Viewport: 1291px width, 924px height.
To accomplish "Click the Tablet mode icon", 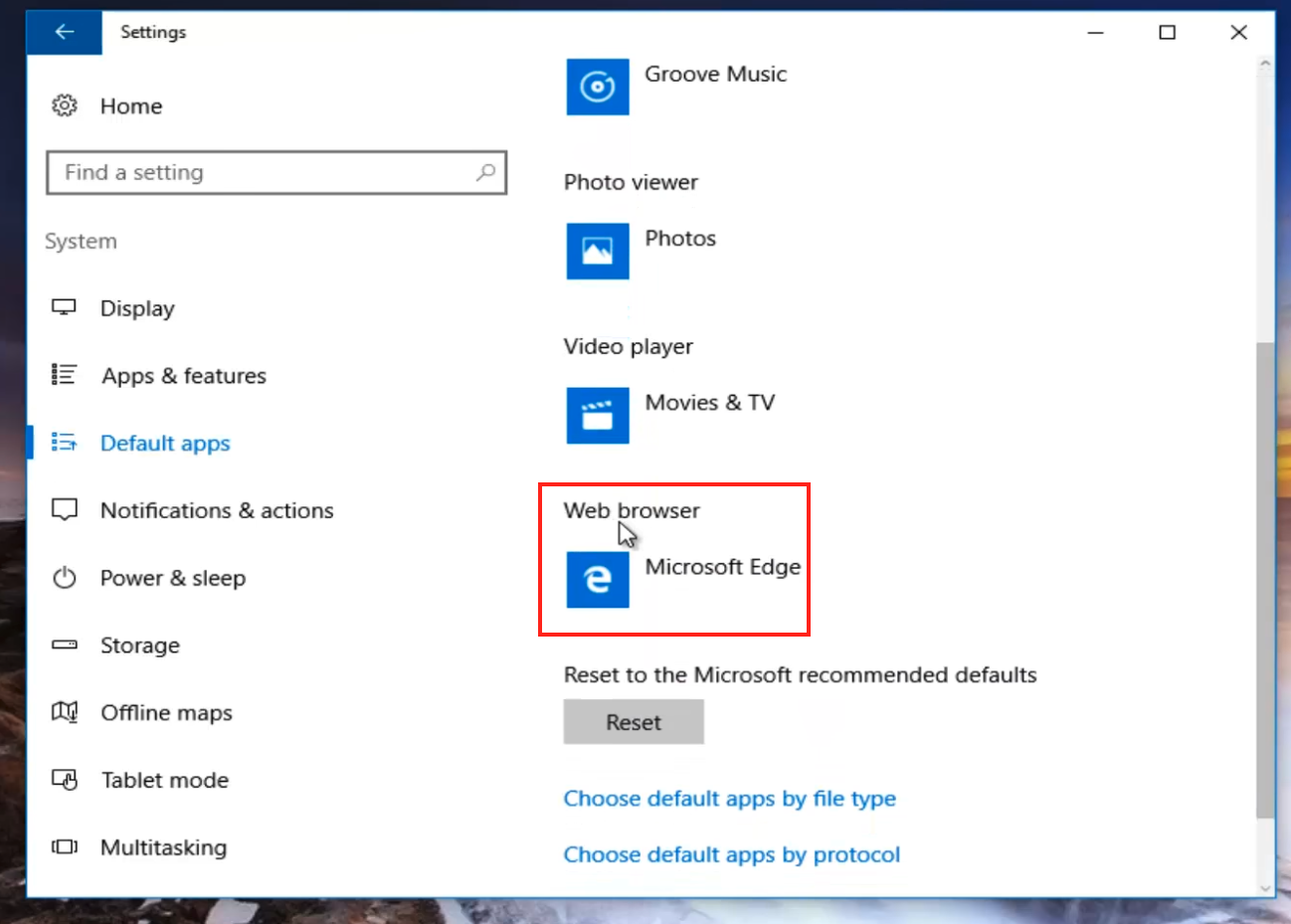I will (x=65, y=780).
